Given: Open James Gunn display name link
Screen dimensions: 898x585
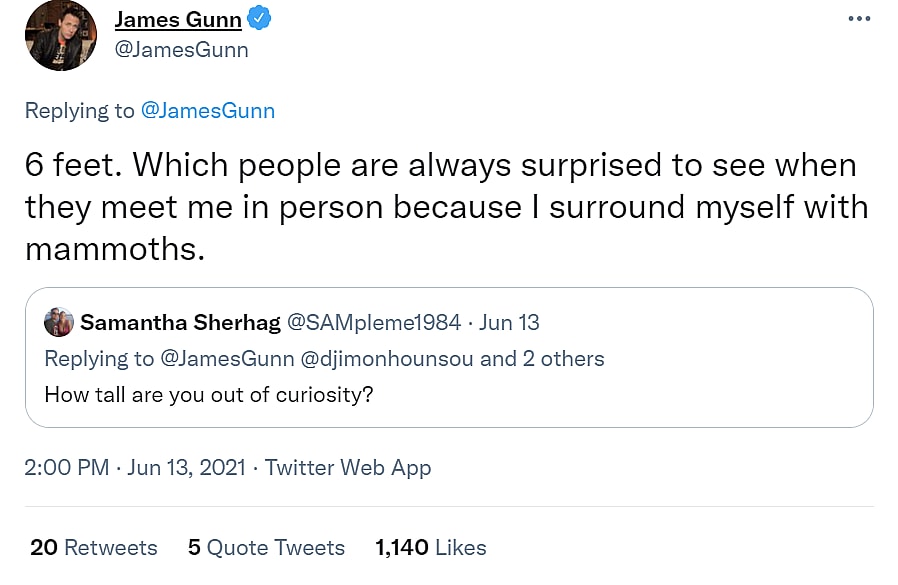Looking at the screenshot, I should [178, 20].
